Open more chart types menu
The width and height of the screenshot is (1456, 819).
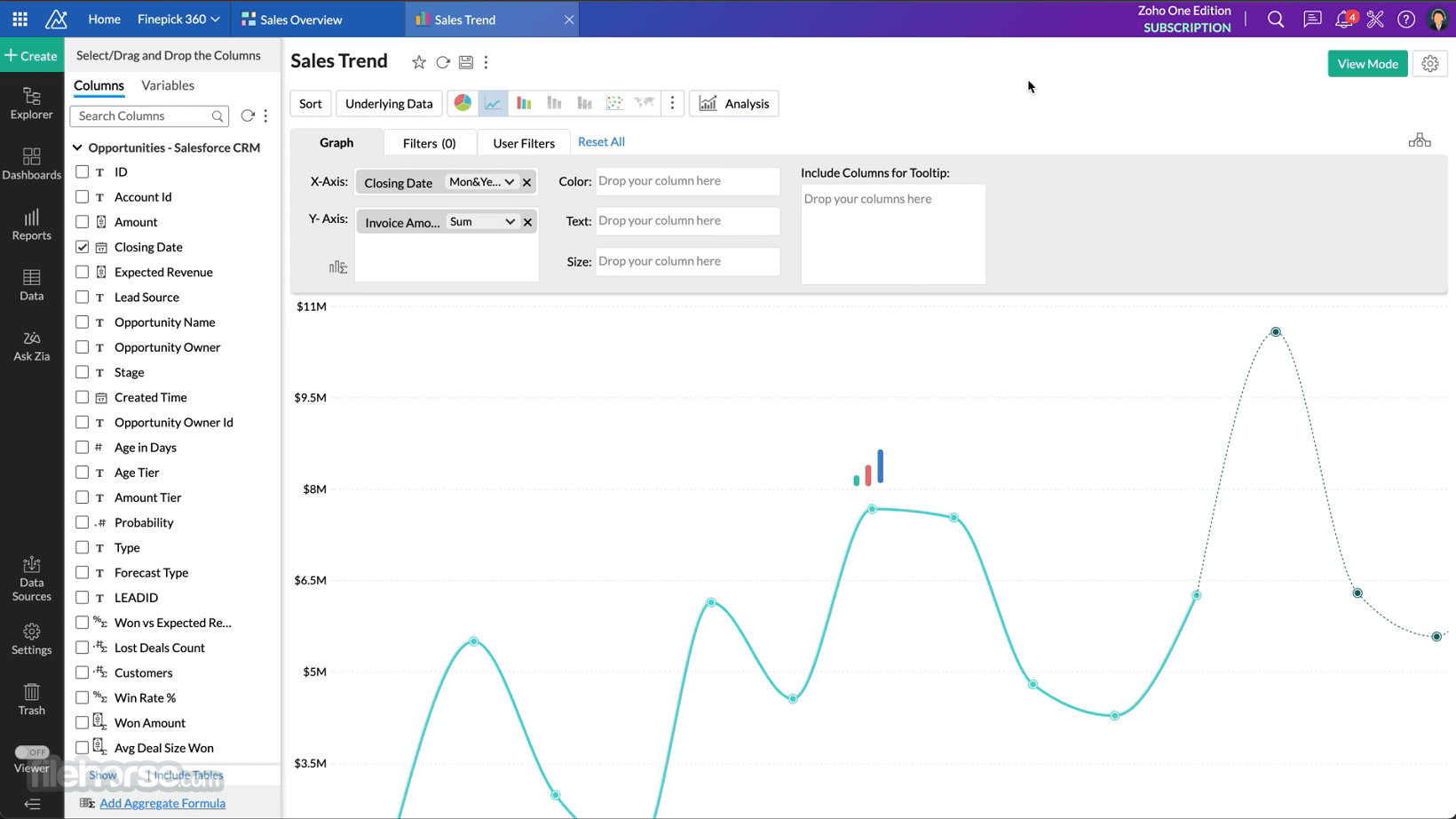672,103
